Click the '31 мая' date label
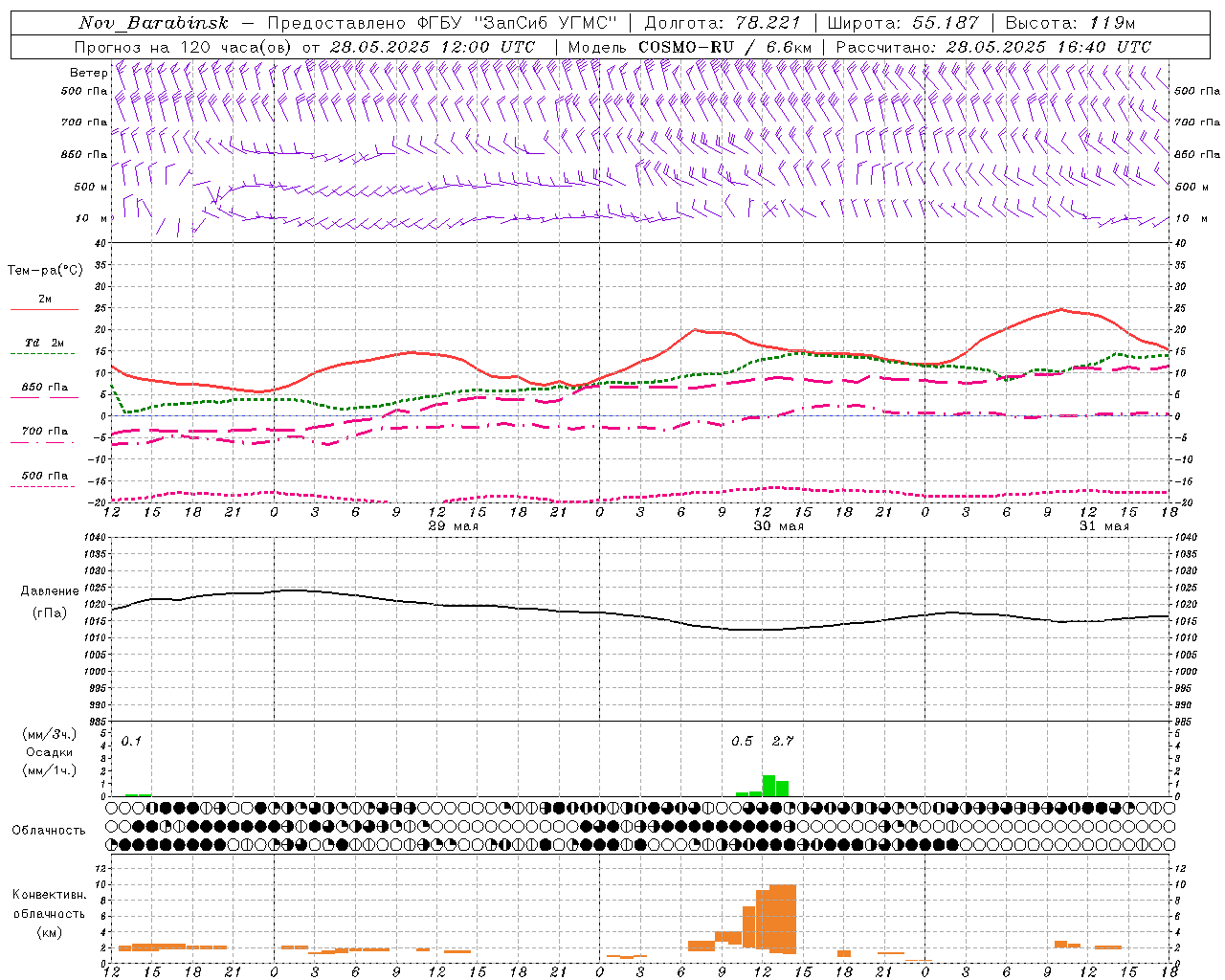Viewport: 1225px width, 980px height. [x=1104, y=526]
